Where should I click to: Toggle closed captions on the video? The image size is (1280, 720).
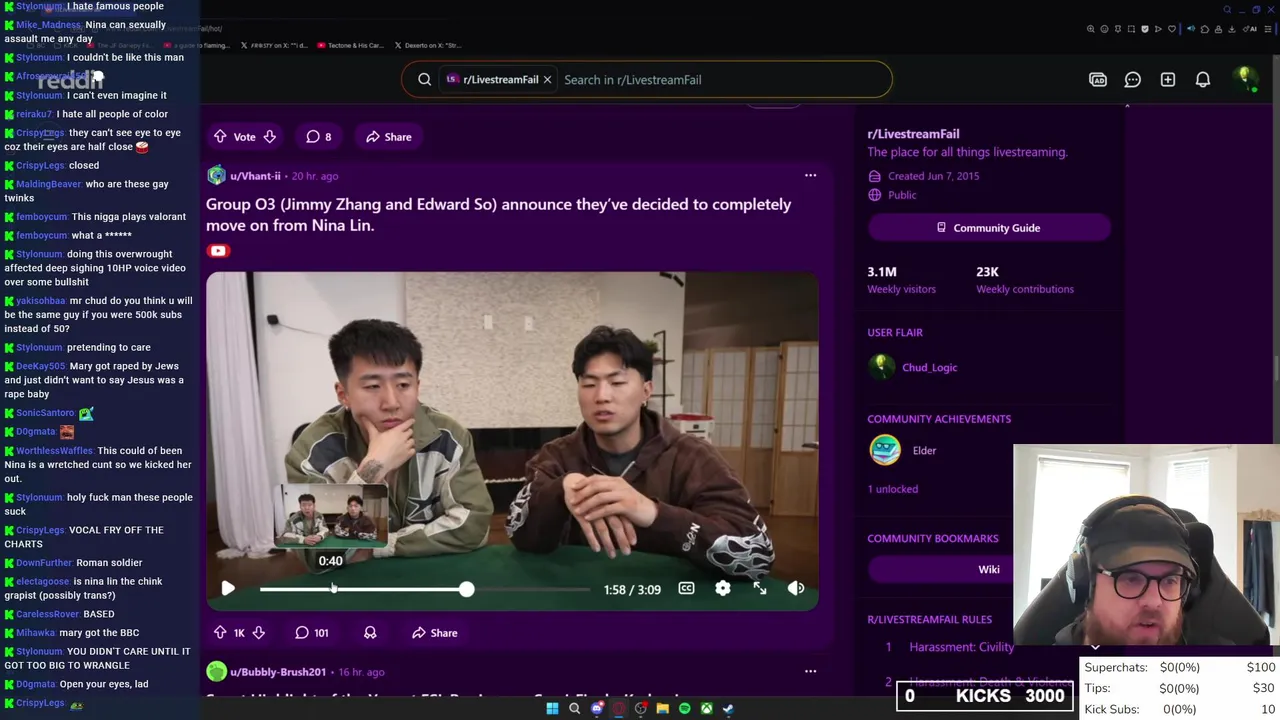pos(686,589)
